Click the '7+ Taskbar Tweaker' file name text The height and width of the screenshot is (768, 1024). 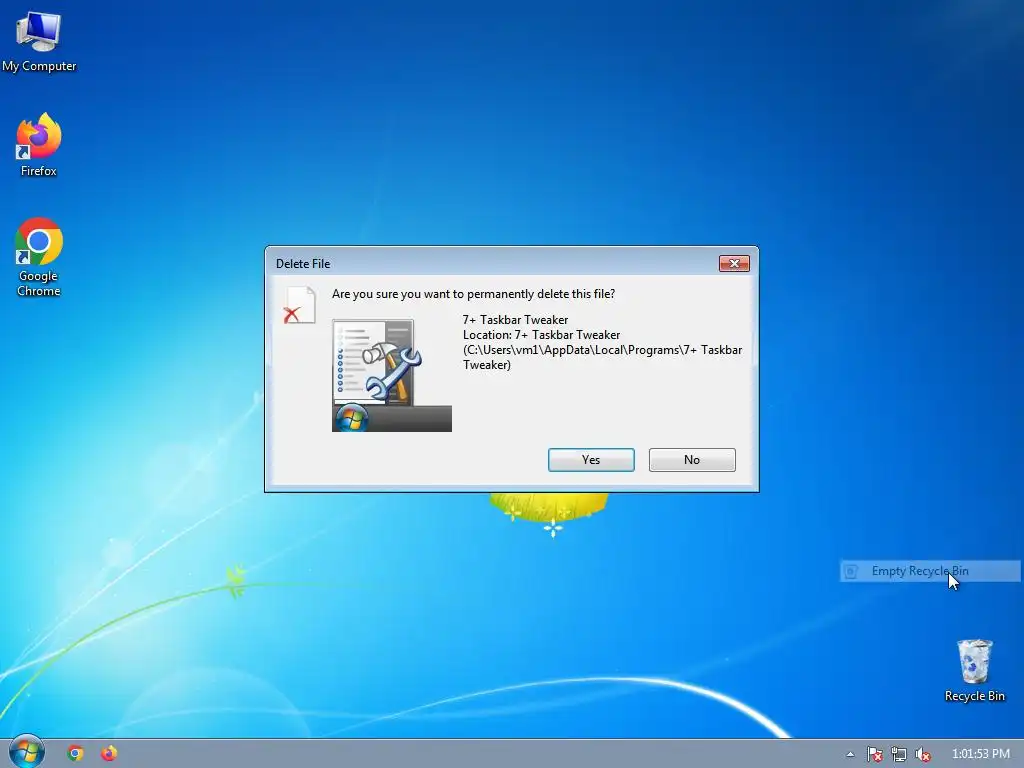point(515,320)
